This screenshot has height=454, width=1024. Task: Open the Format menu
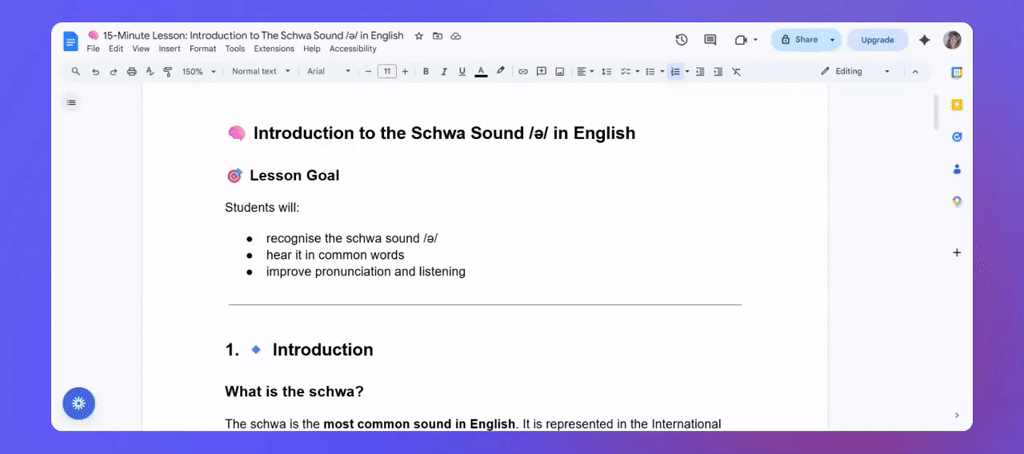click(x=203, y=49)
